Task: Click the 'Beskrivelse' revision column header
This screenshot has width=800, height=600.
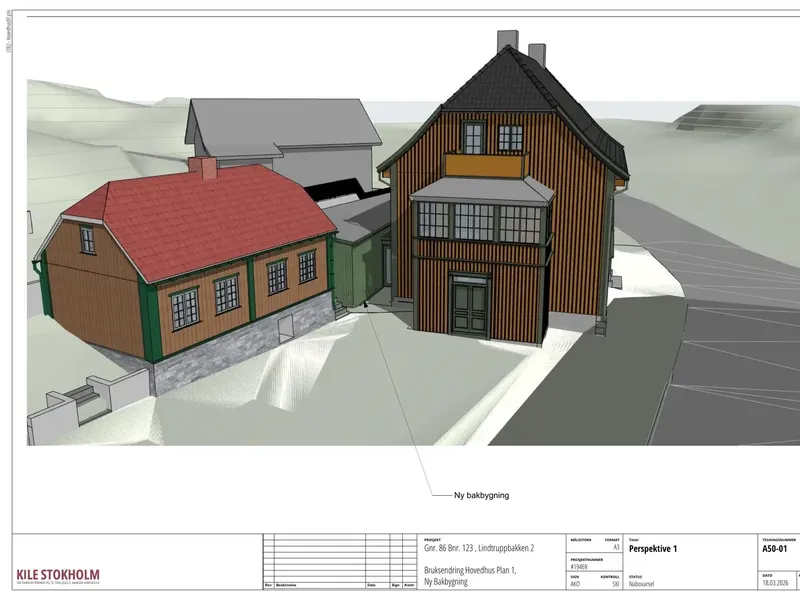Action: [286, 586]
